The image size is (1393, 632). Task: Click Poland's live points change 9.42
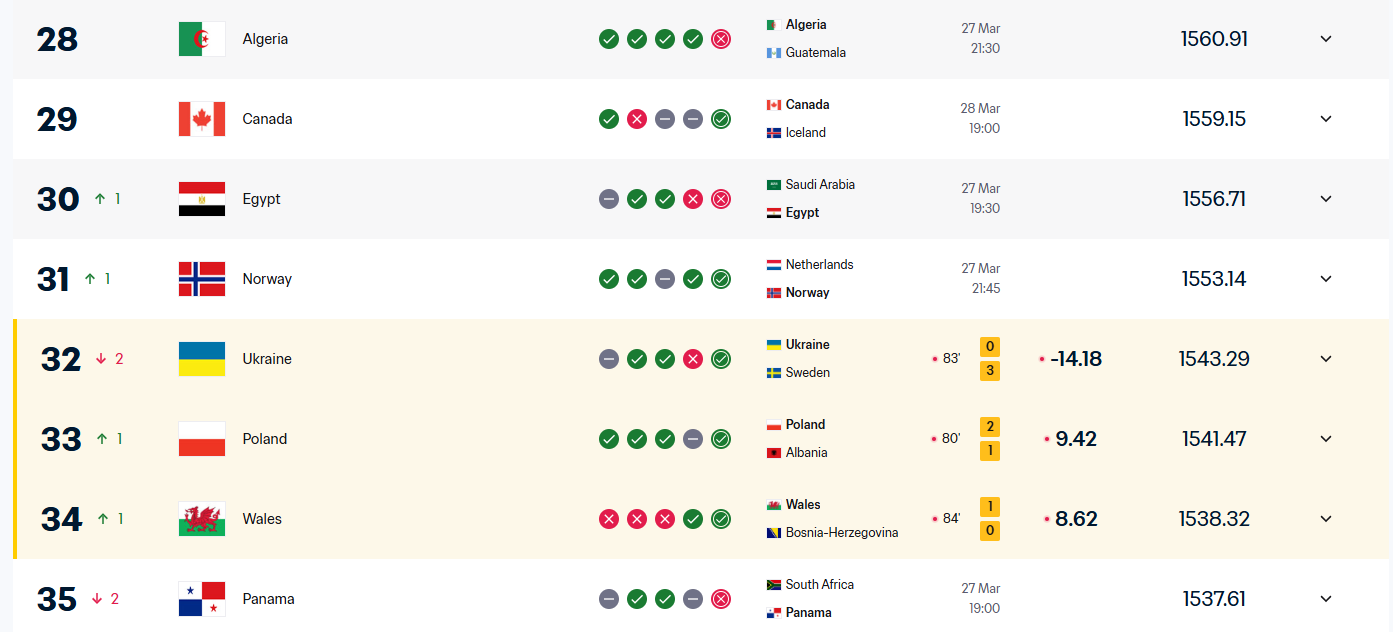pos(1076,439)
